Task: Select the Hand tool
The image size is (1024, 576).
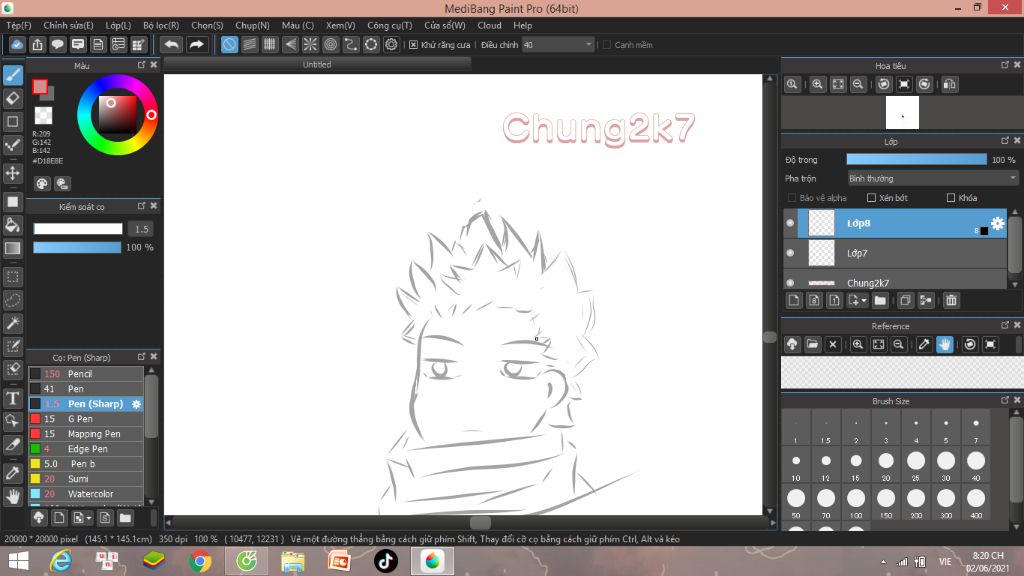Action: point(13,497)
